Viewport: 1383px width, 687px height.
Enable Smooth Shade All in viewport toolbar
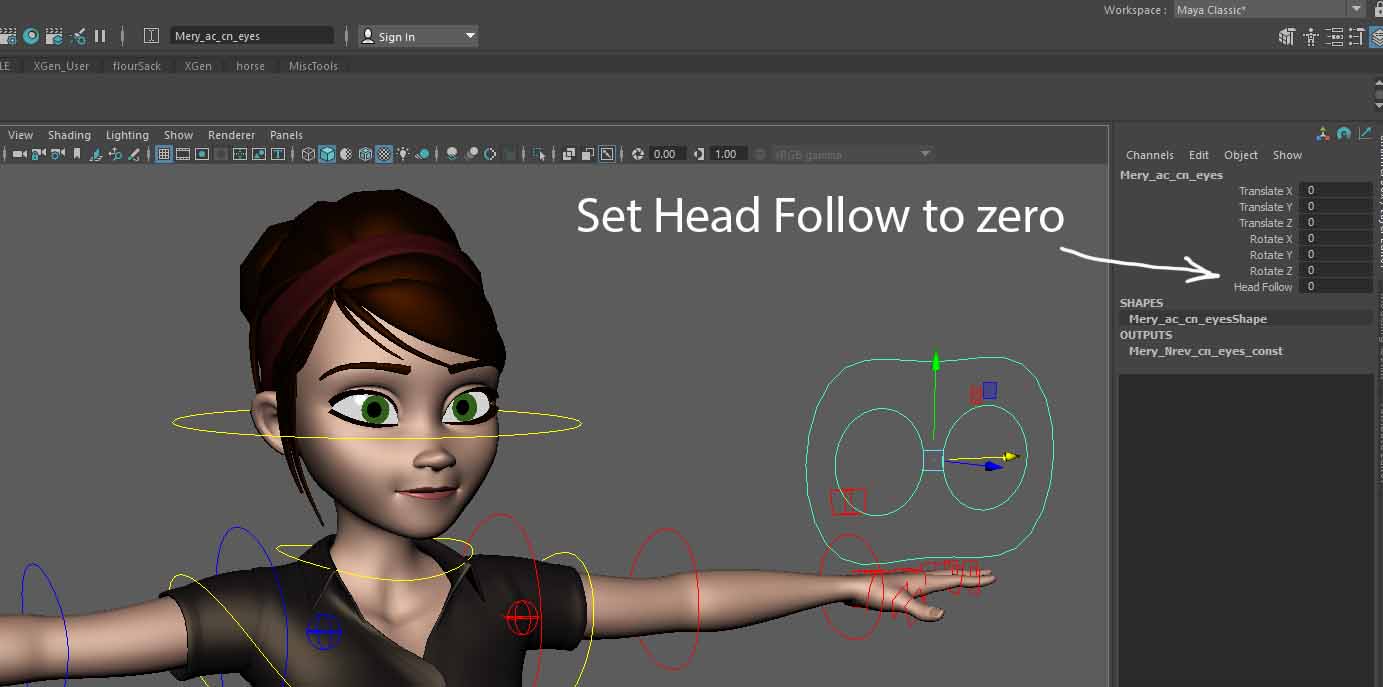tap(327, 154)
